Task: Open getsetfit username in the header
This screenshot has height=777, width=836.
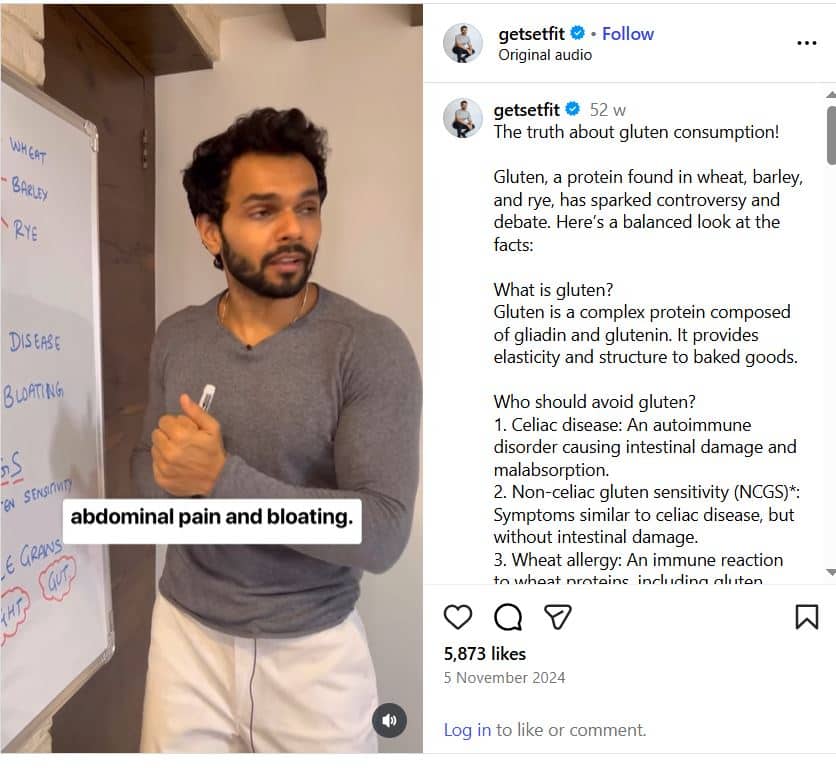Action: click(531, 34)
